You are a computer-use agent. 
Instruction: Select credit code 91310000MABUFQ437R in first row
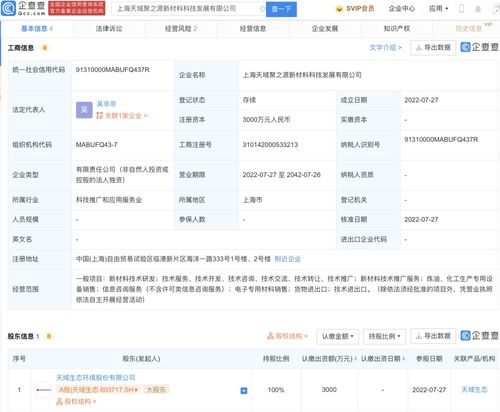113,70
